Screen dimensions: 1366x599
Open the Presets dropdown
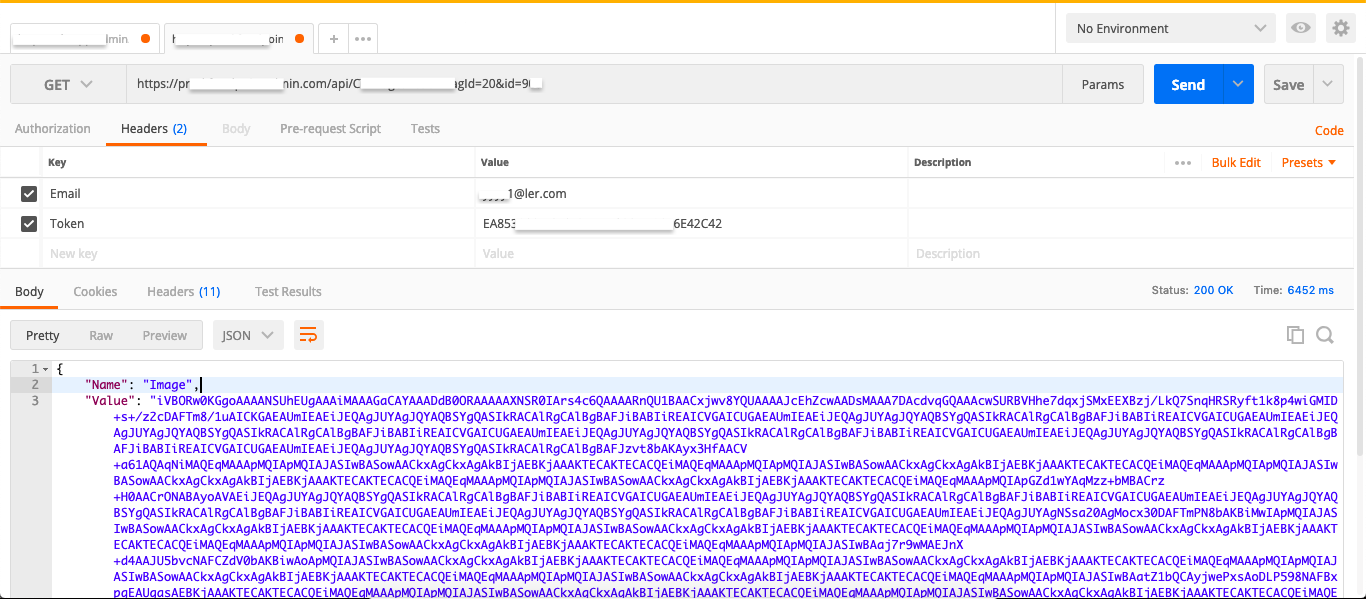(1308, 161)
